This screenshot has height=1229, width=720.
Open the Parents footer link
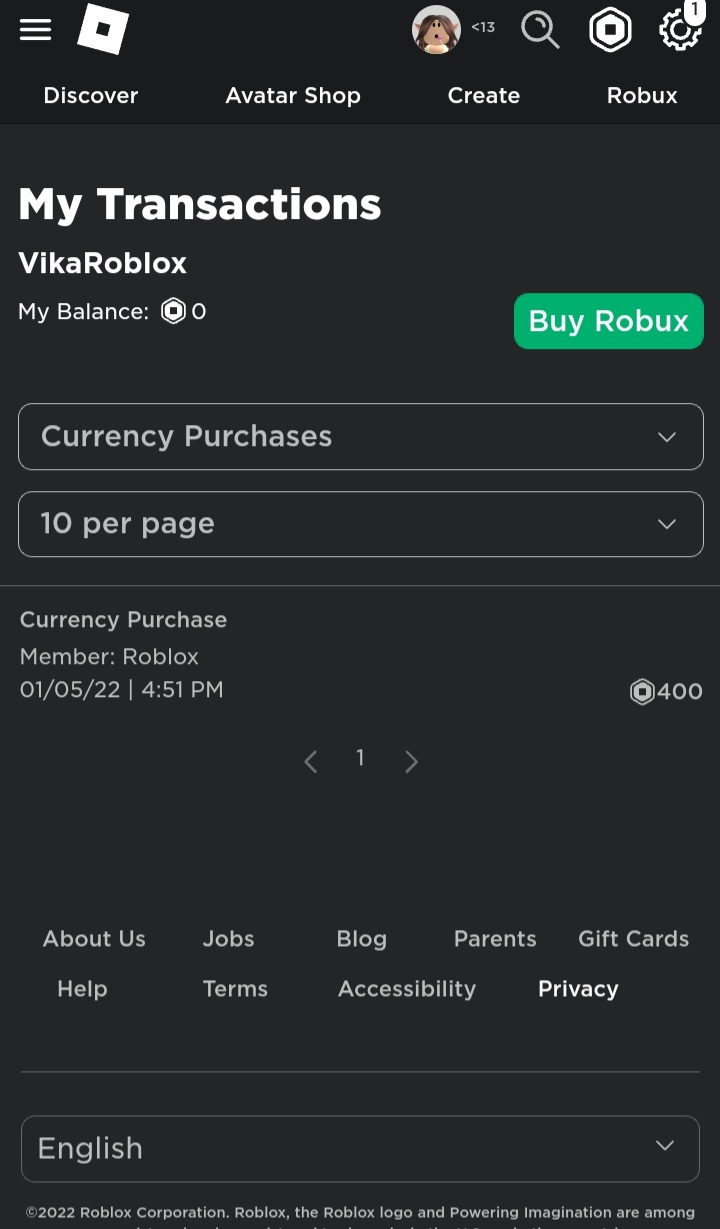click(495, 939)
